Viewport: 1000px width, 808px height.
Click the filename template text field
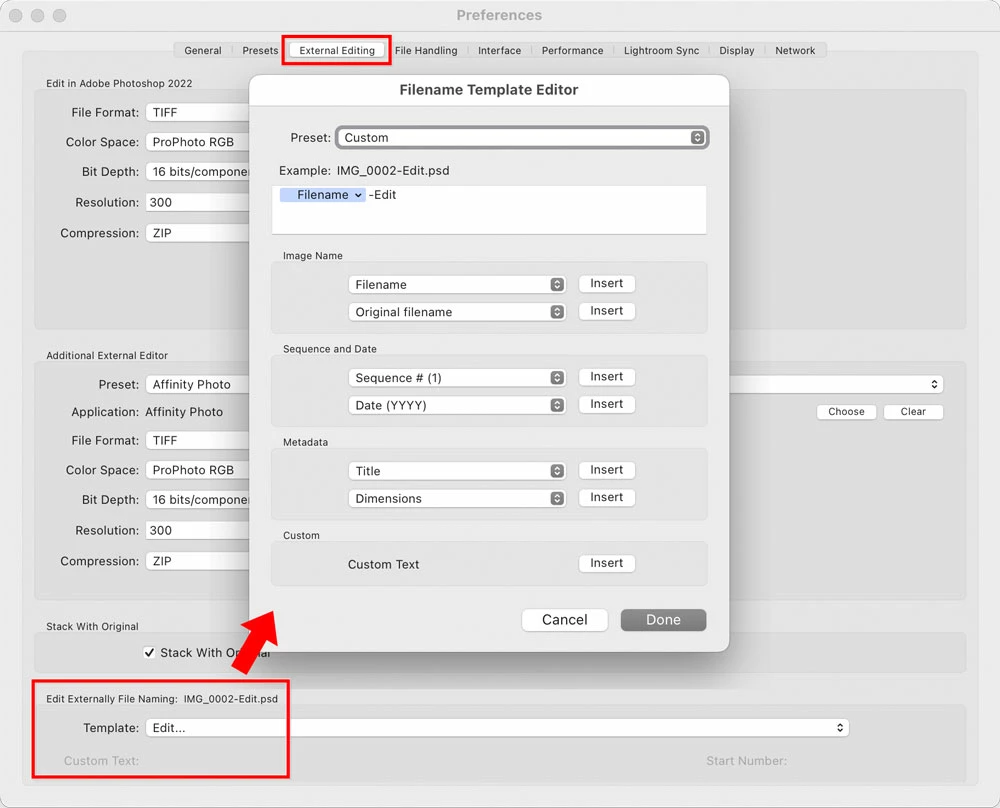[489, 210]
